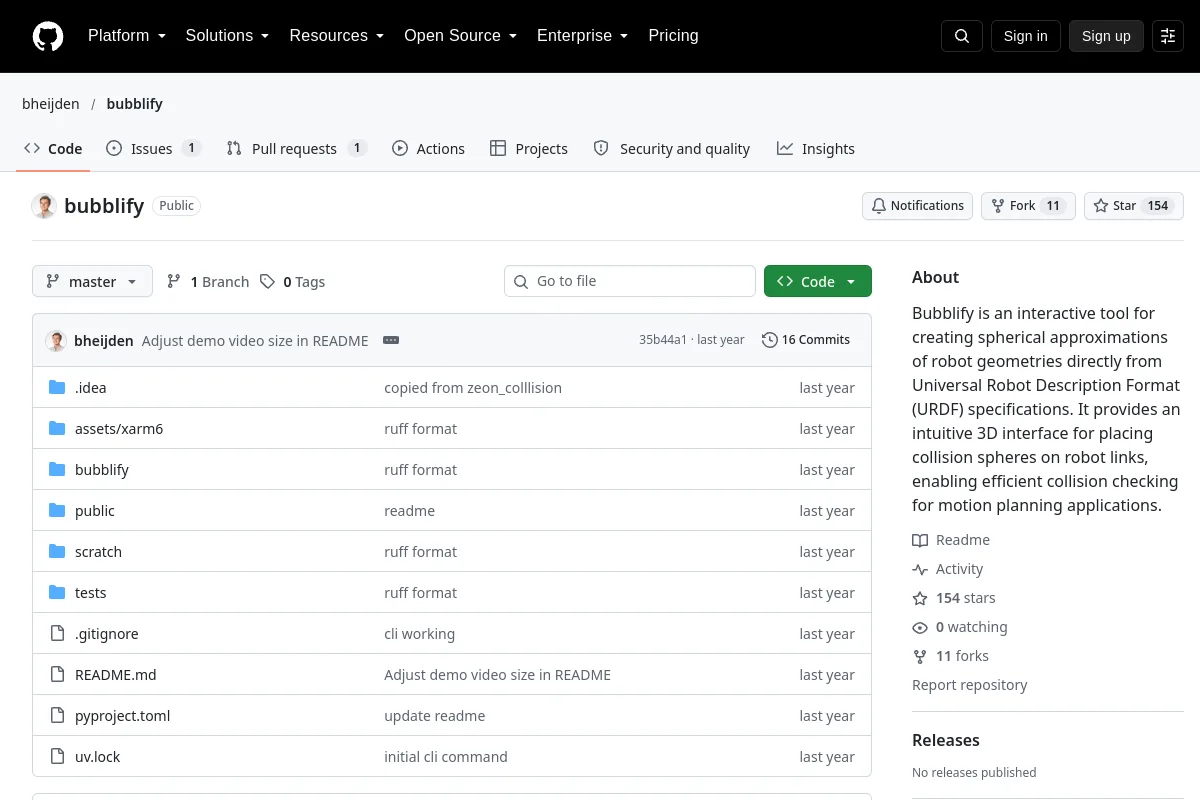Open commit hash 35b44a1
This screenshot has width=1200, height=800.
click(663, 340)
